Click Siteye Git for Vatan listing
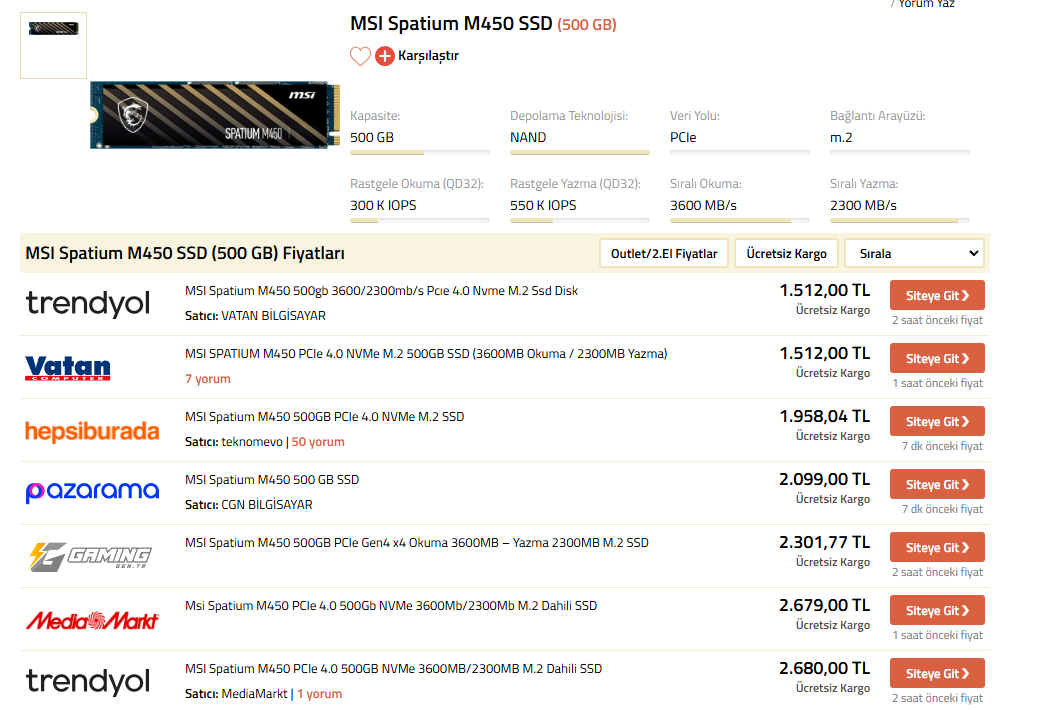The image size is (1047, 710). click(x=937, y=358)
